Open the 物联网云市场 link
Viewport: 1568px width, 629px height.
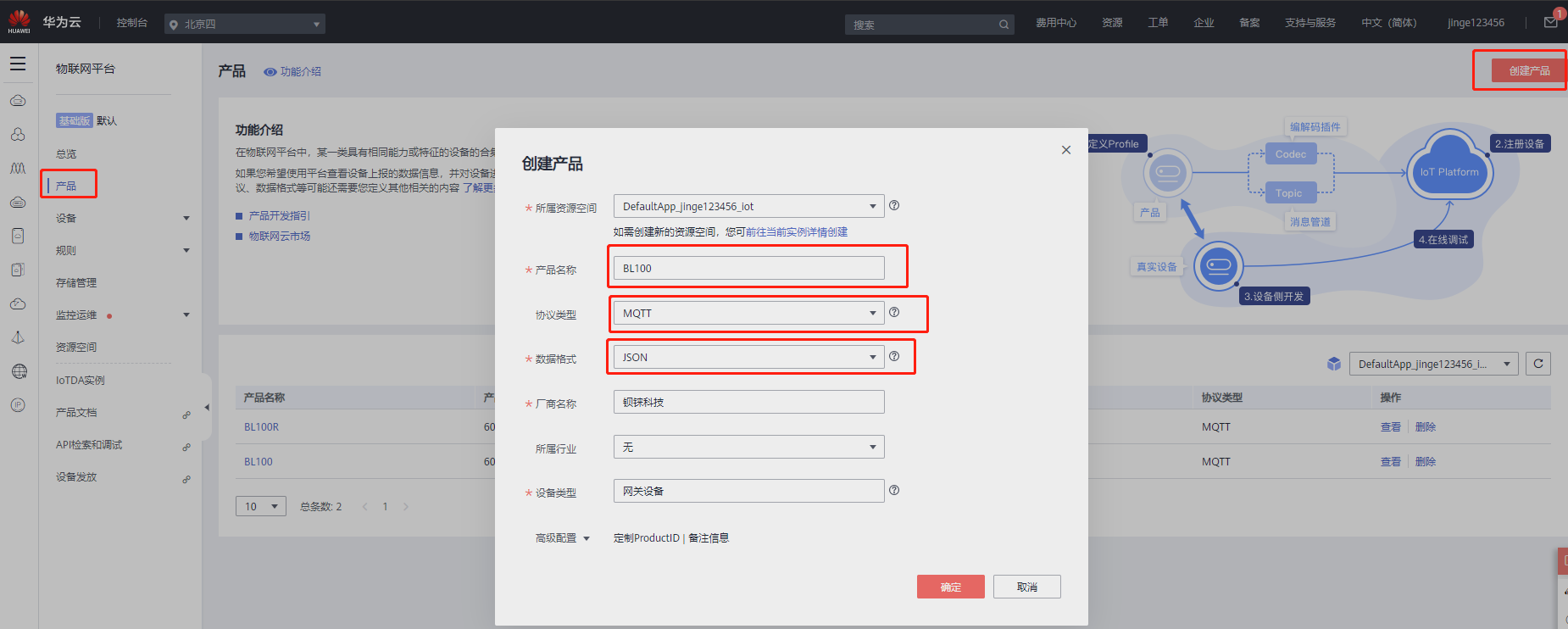pos(280,237)
